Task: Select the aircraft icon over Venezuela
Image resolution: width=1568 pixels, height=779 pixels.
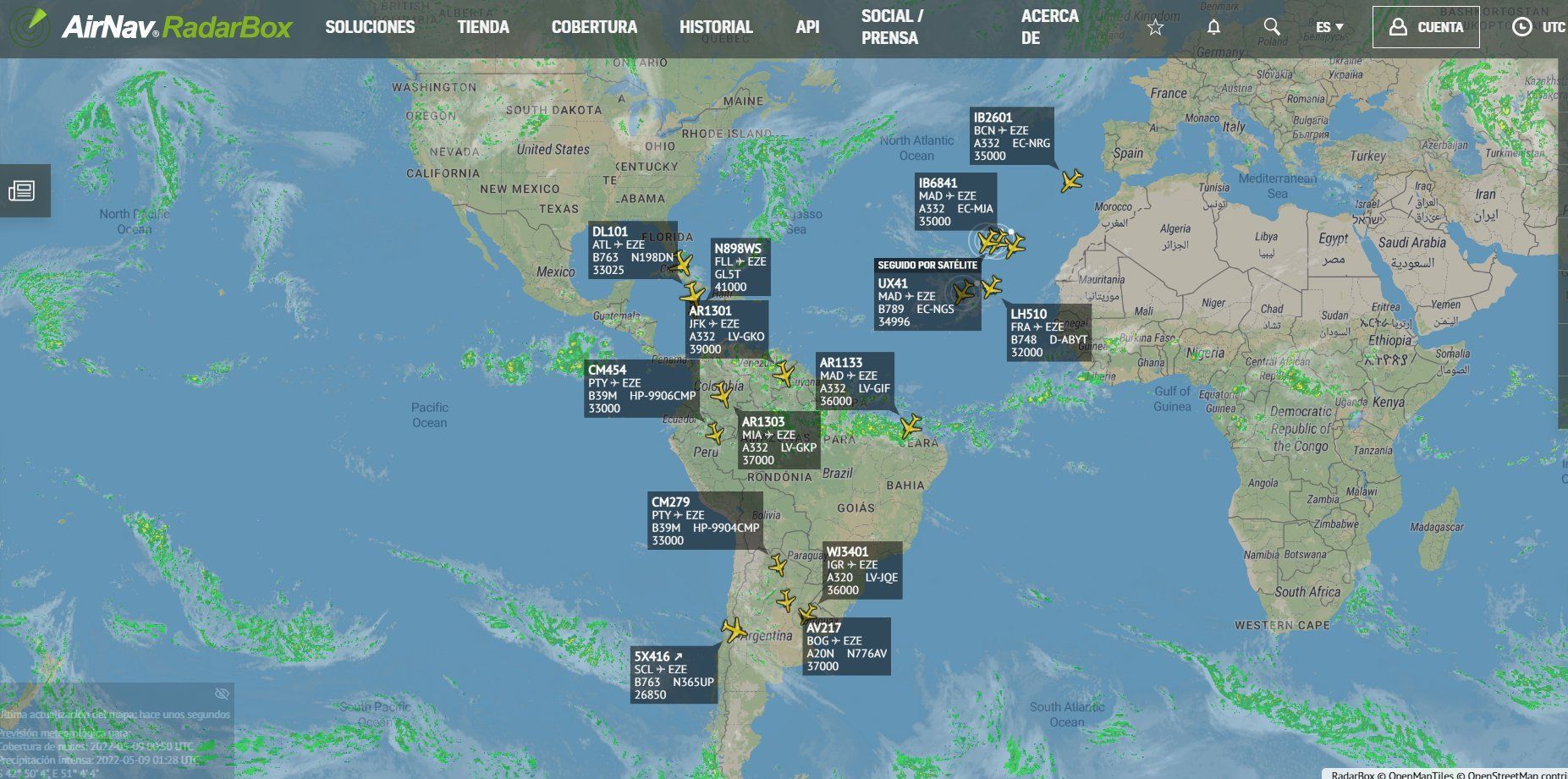Action: (x=784, y=373)
